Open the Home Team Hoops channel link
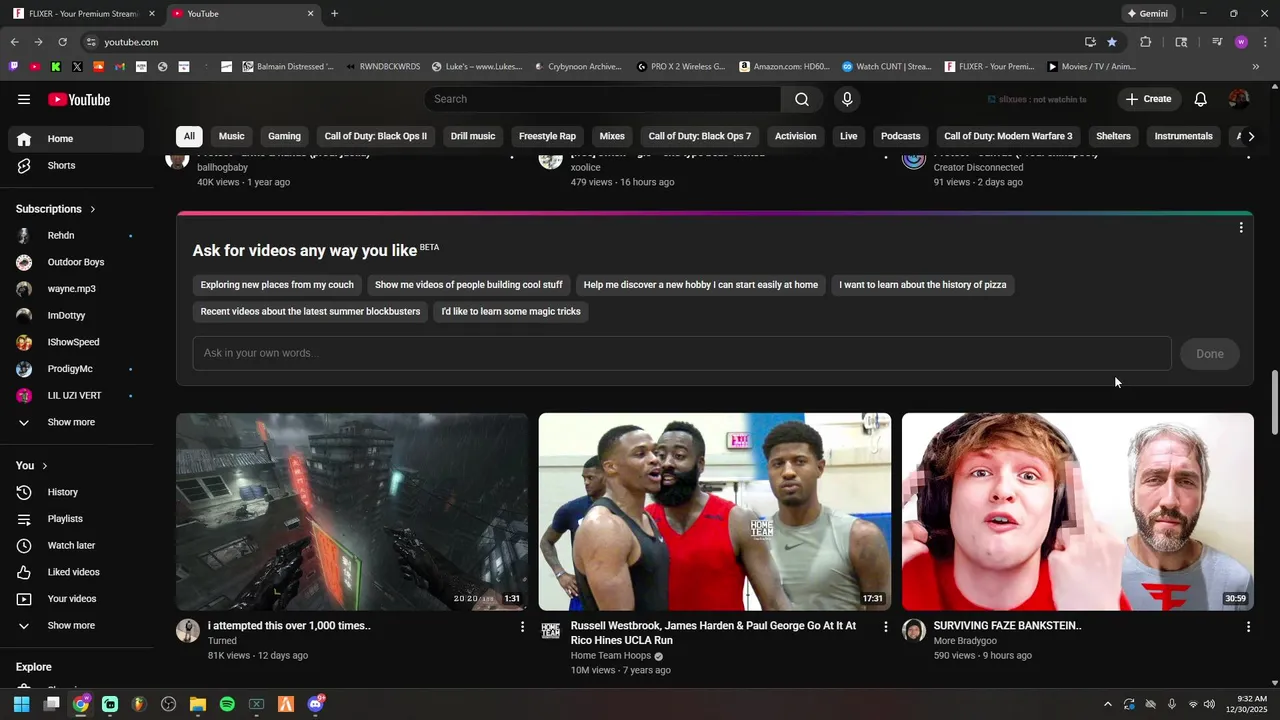Image resolution: width=1280 pixels, height=720 pixels. [611, 656]
